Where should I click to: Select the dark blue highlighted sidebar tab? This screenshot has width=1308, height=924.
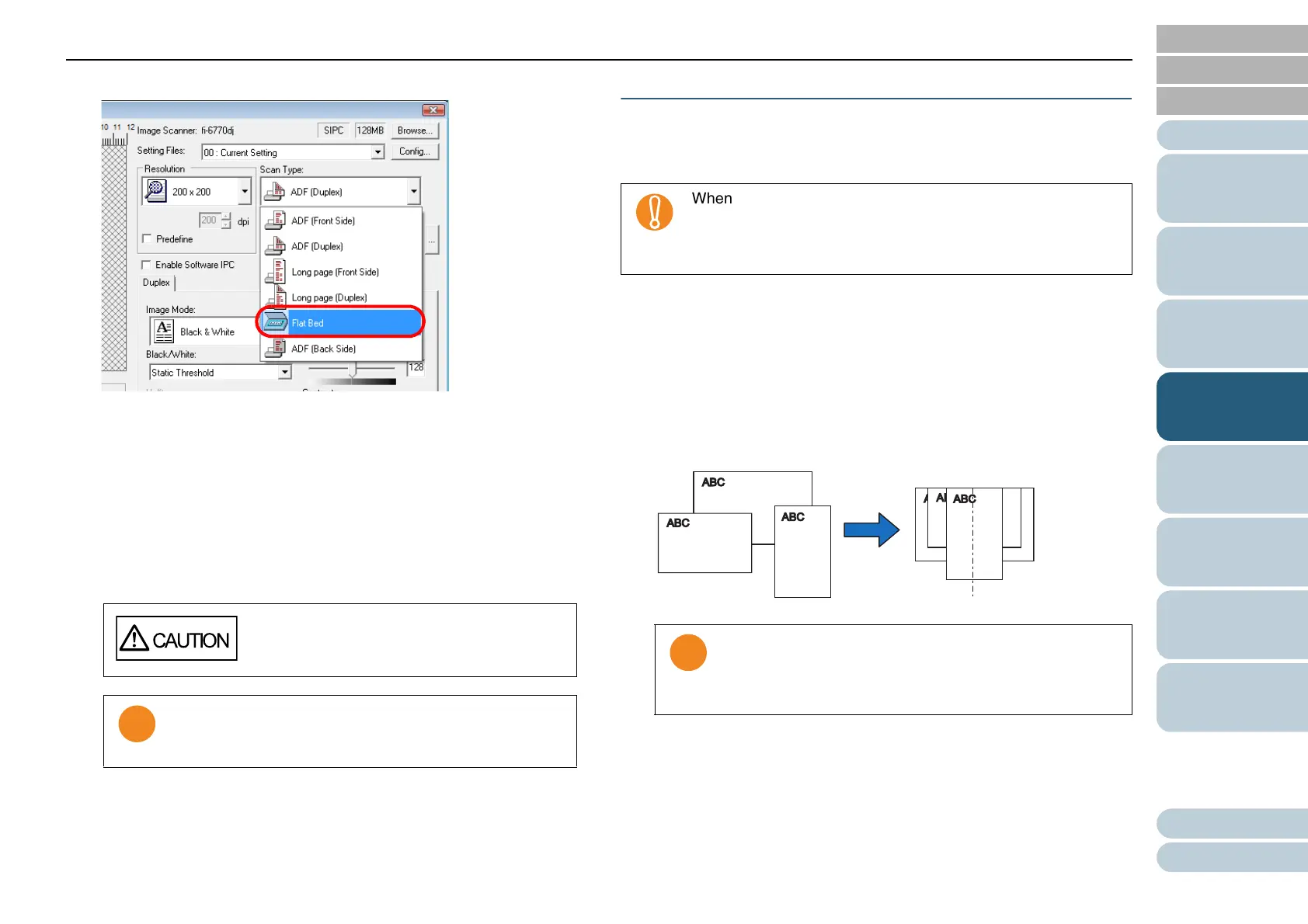point(1232,407)
